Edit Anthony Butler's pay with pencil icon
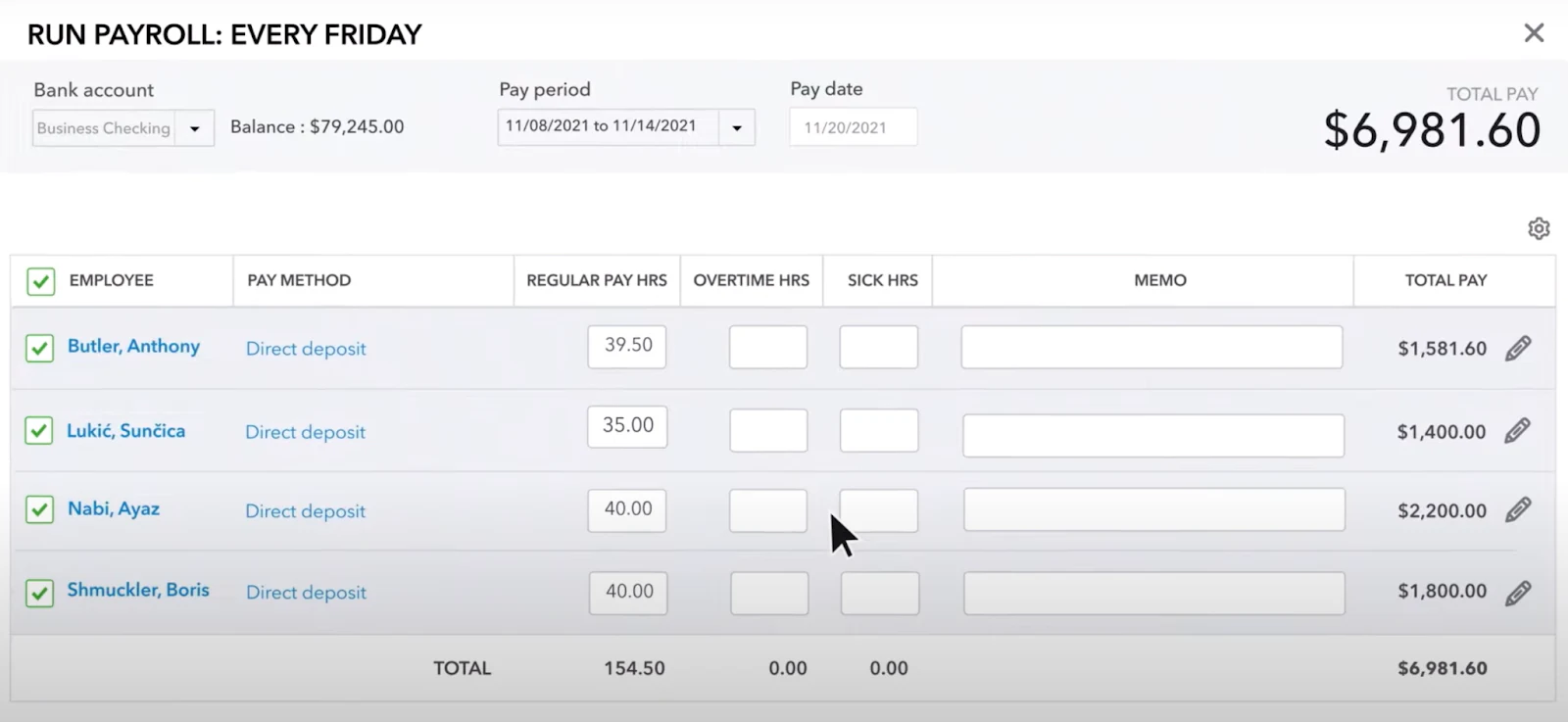Viewport: 1568px width, 722px height. click(x=1518, y=348)
